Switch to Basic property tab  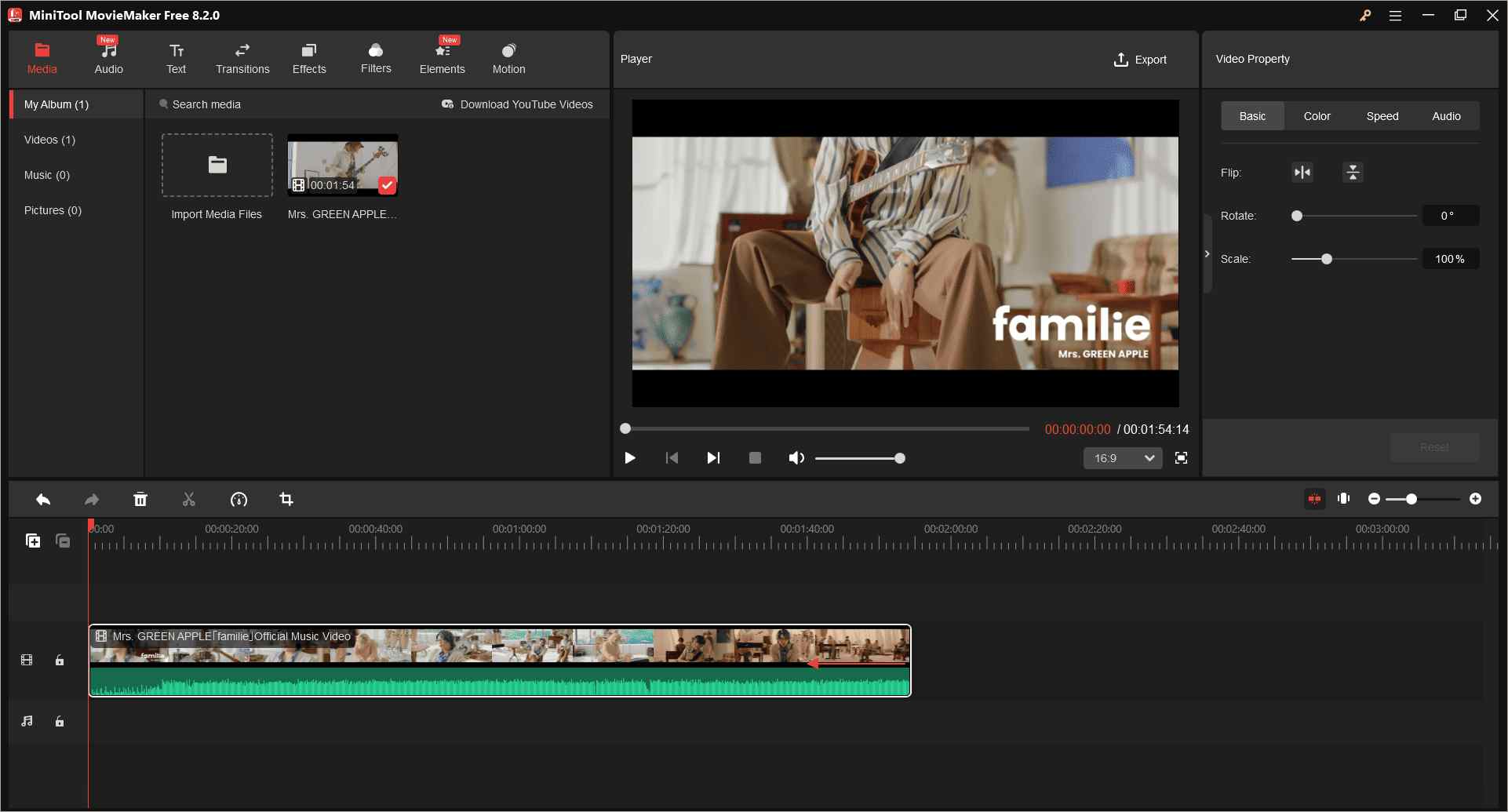coord(1252,116)
